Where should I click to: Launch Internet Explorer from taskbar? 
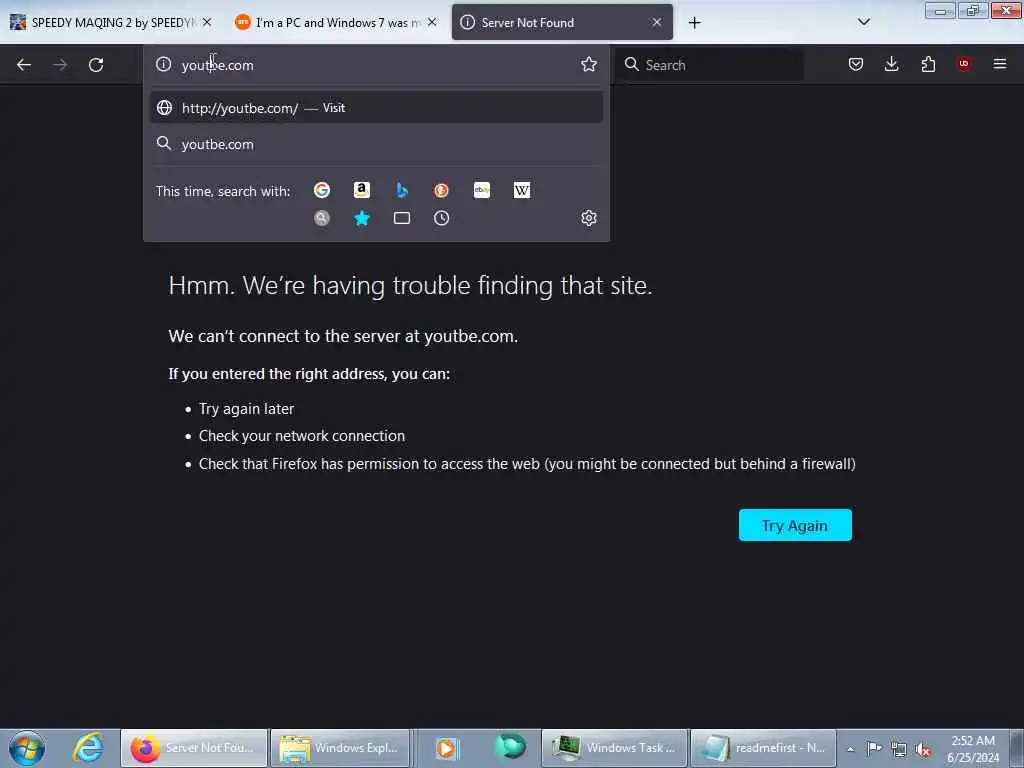point(88,748)
